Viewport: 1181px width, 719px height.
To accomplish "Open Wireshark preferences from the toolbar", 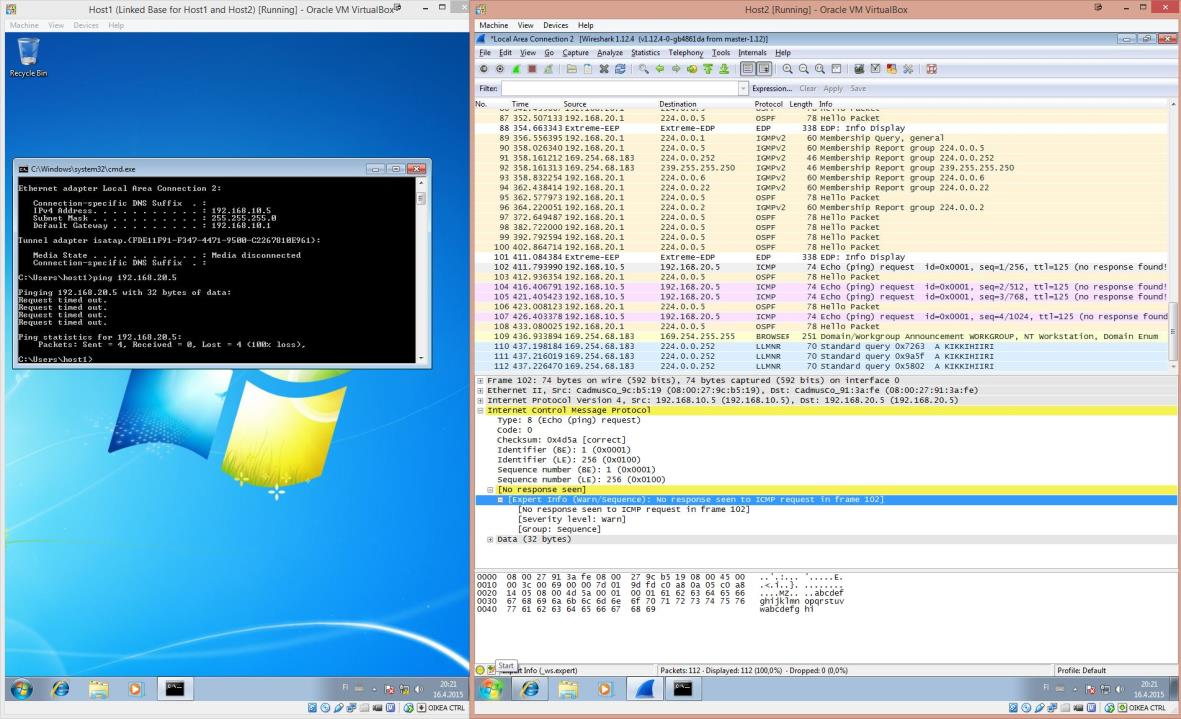I will click(908, 69).
